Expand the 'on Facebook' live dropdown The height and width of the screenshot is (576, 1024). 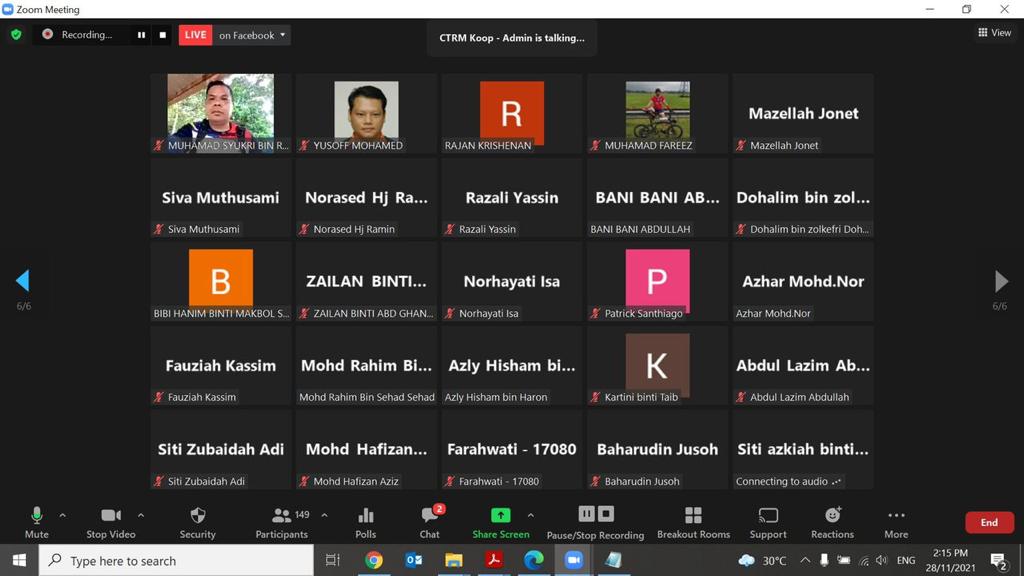click(x=253, y=35)
